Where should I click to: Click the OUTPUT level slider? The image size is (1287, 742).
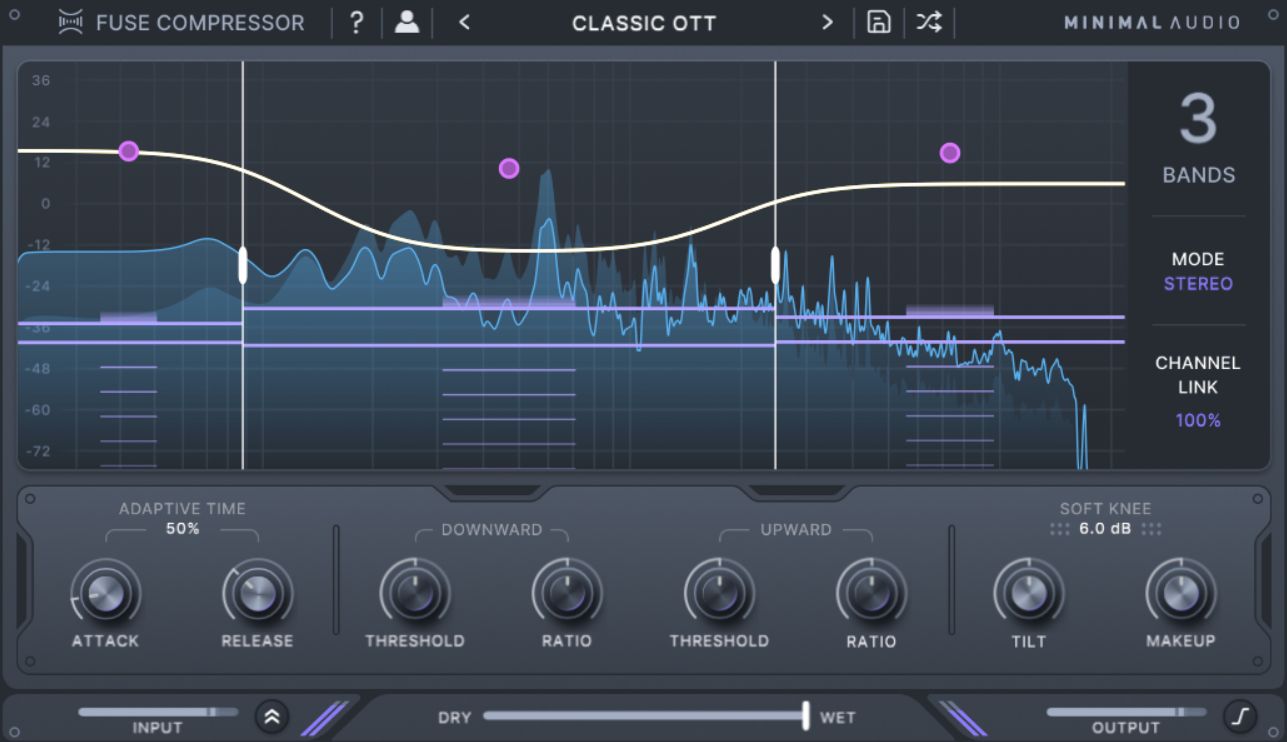pos(1126,712)
